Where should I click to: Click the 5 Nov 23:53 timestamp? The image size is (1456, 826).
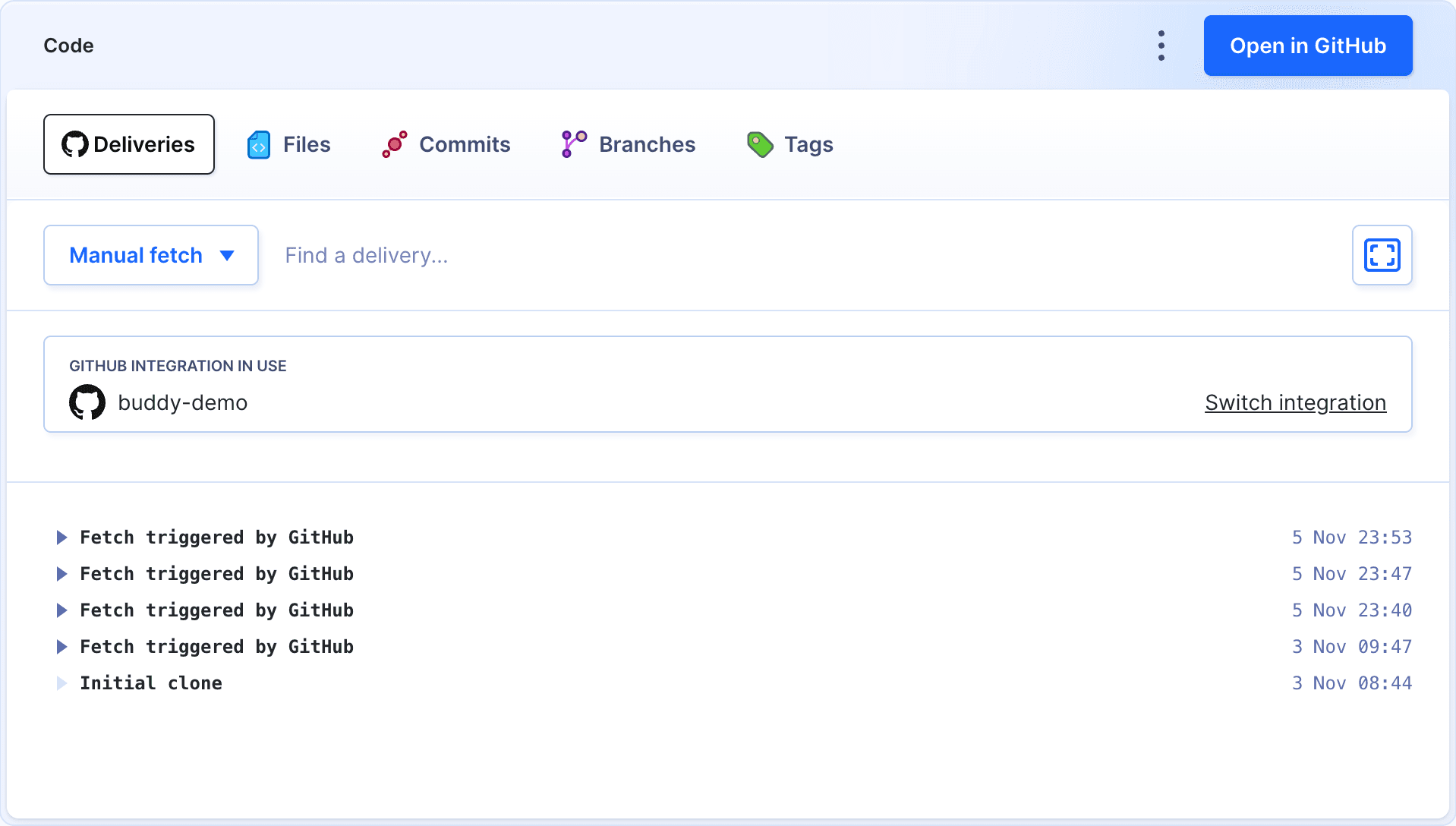click(1352, 538)
